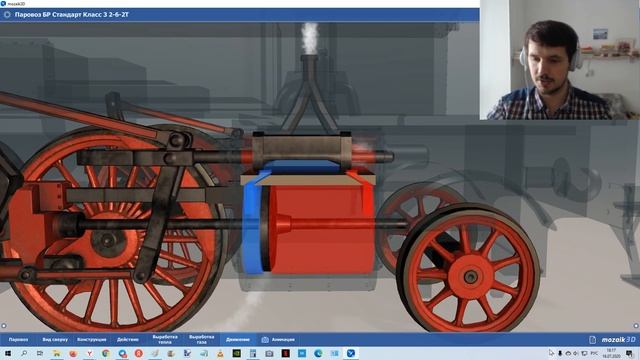This screenshot has width=640, height=360.
Task: Open the taskbar clock and date
Action: [611, 353]
